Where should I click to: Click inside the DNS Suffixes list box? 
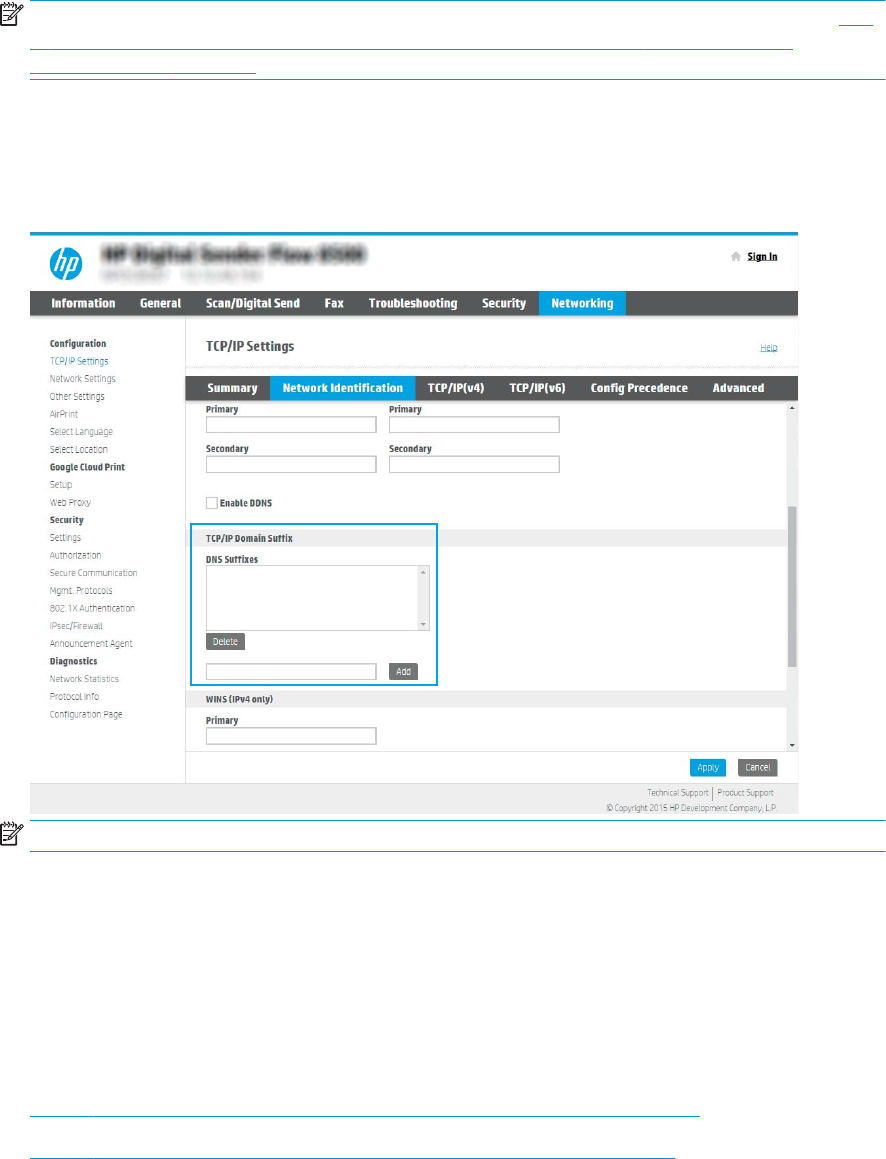point(312,598)
